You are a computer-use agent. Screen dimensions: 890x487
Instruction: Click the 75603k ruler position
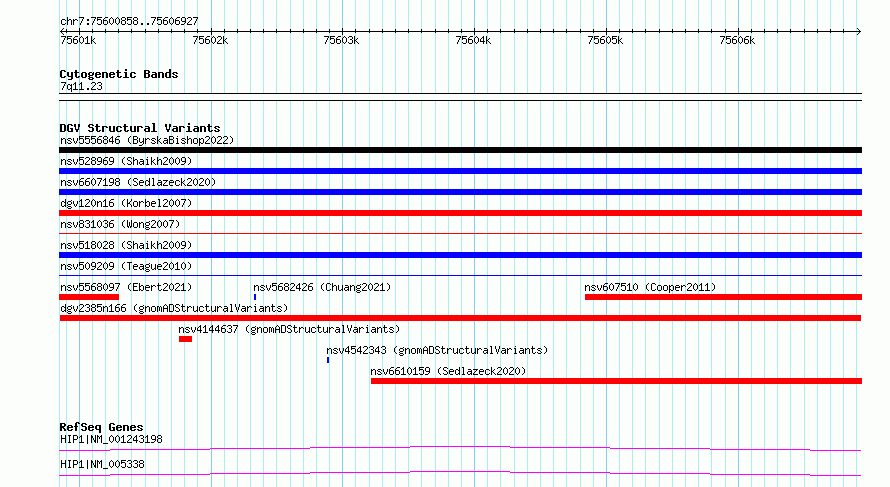point(342,40)
